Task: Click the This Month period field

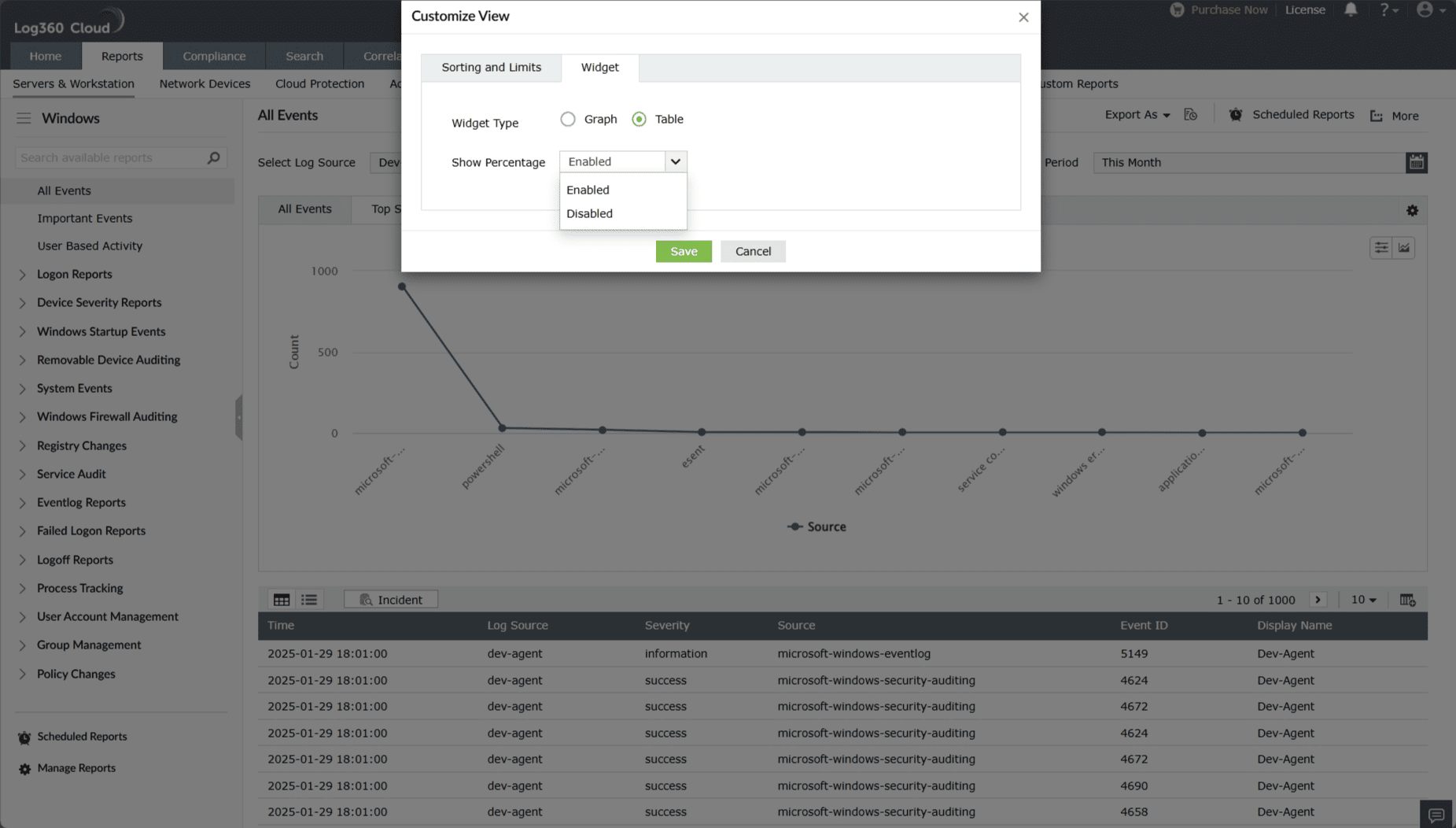Action: [x=1248, y=162]
